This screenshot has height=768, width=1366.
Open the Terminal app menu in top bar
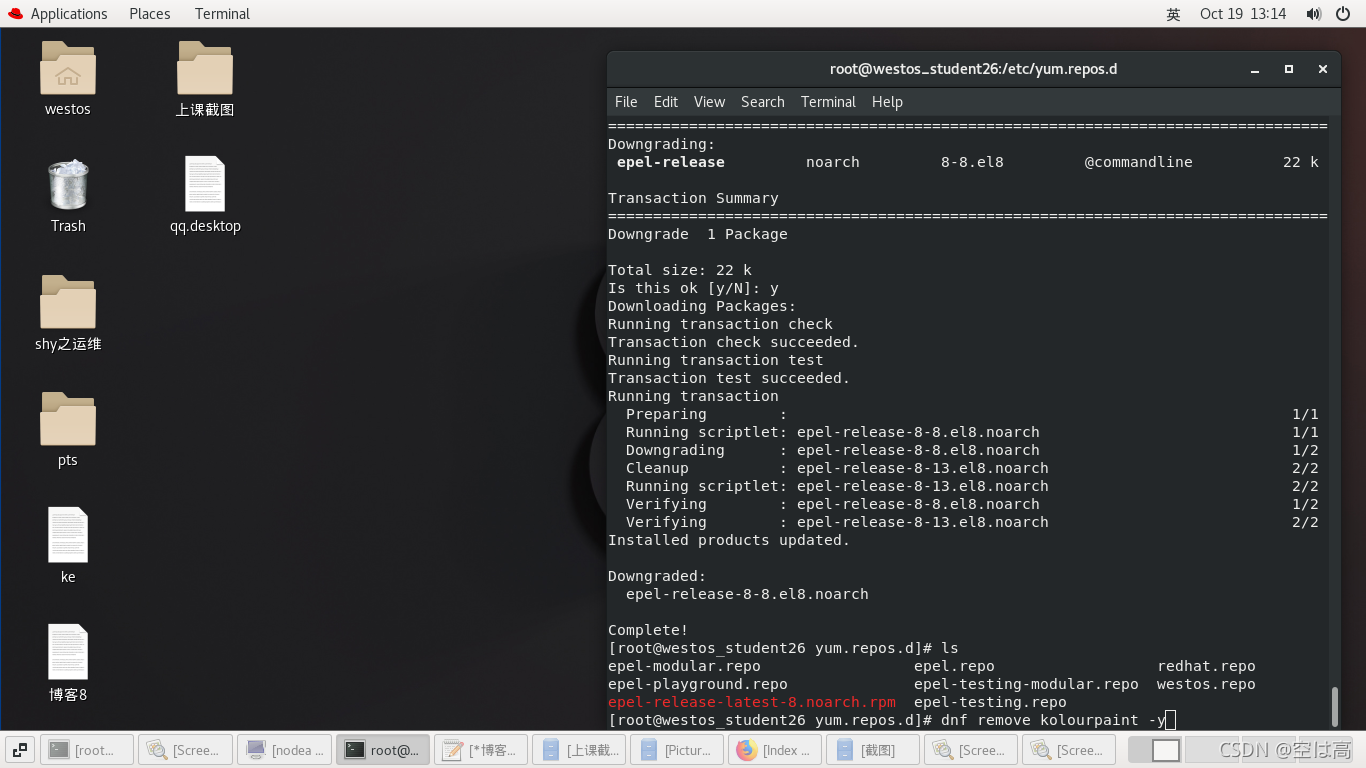tap(222, 14)
